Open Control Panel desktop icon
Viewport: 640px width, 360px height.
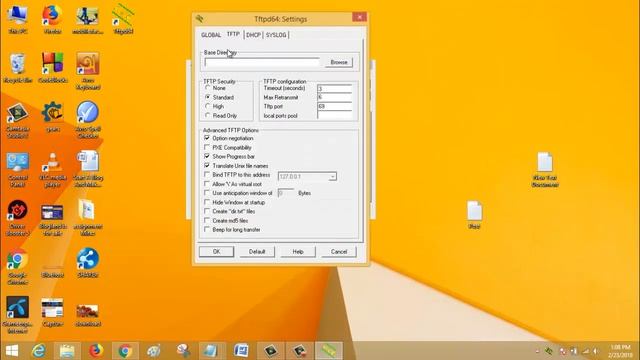click(x=18, y=169)
